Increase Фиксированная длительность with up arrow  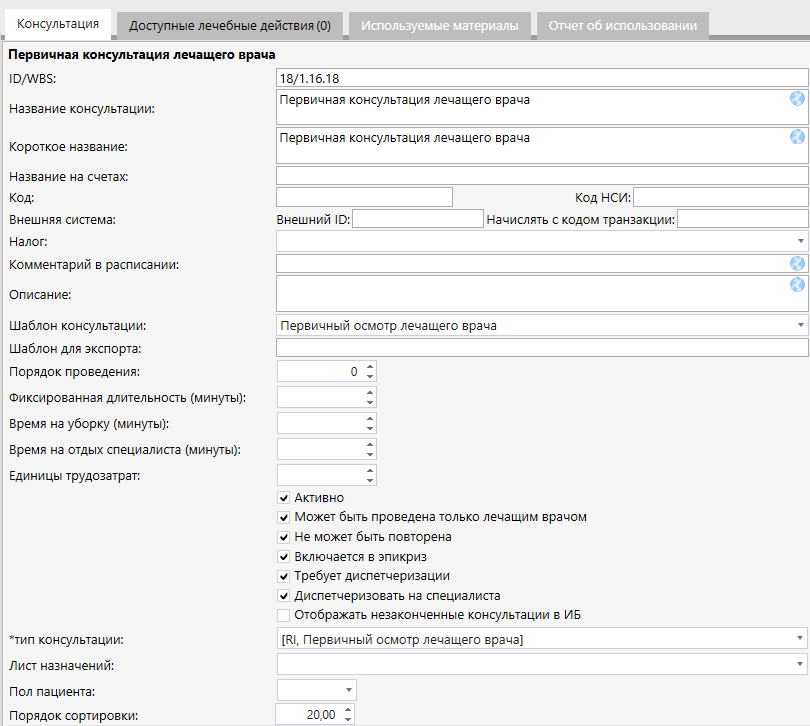[370, 392]
